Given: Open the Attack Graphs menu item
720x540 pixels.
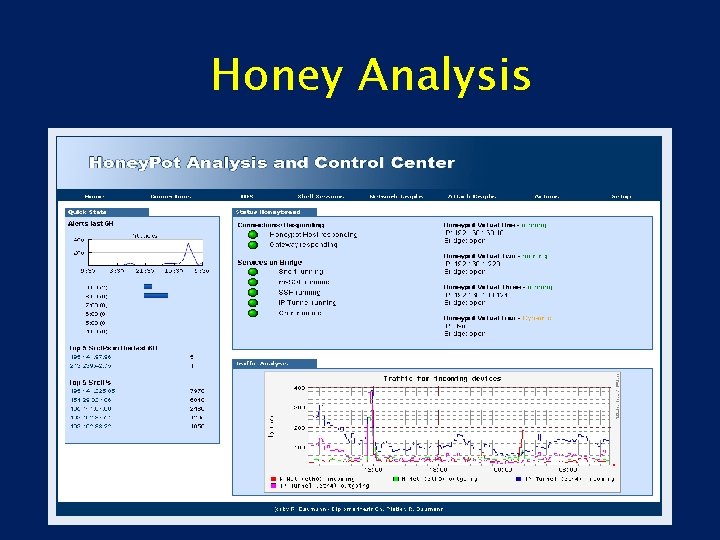Looking at the screenshot, I should [472, 197].
